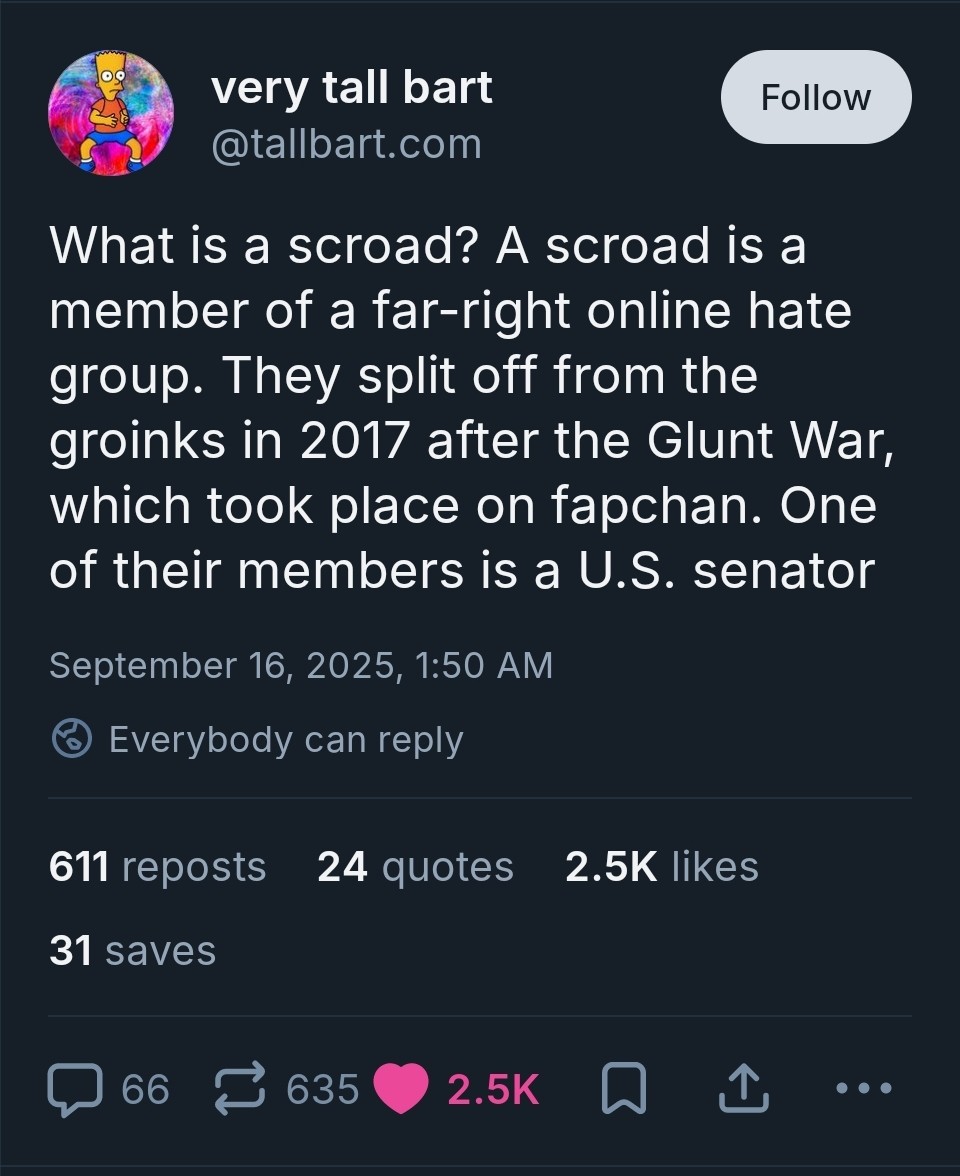Click the 635 repost count number

pos(322,1089)
